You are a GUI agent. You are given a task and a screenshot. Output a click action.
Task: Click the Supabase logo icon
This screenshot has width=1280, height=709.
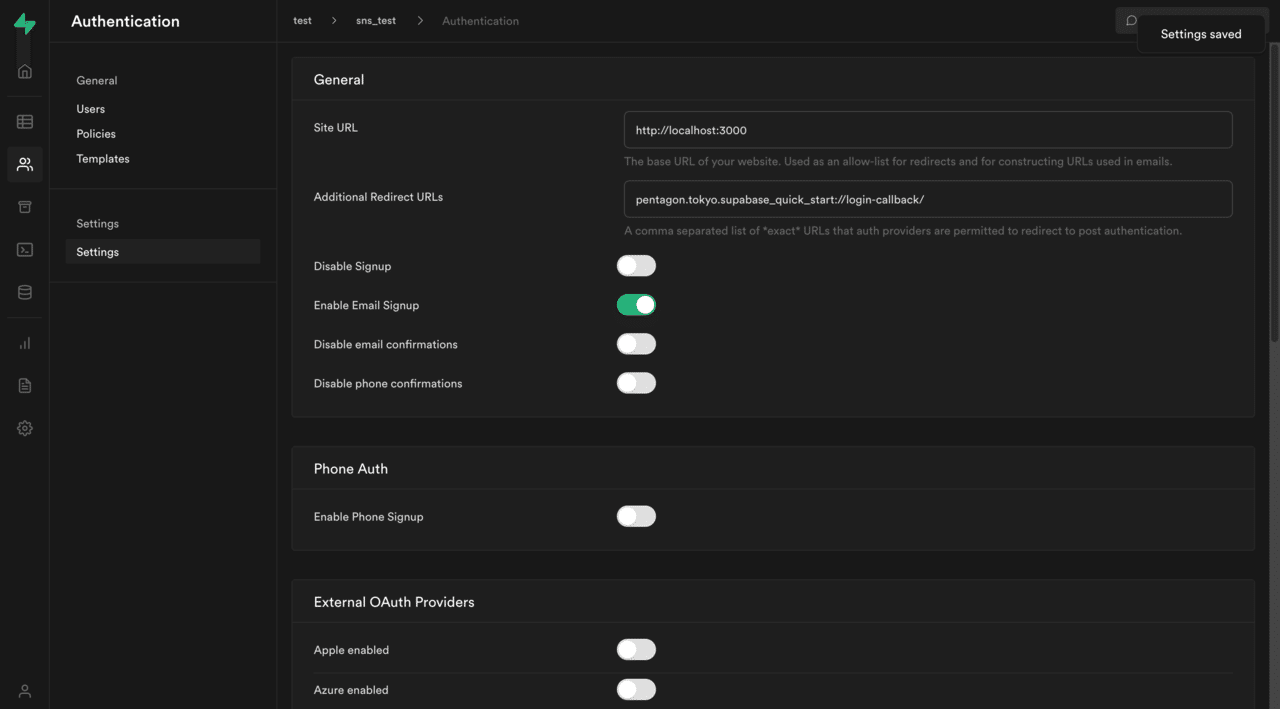pyautogui.click(x=25, y=24)
